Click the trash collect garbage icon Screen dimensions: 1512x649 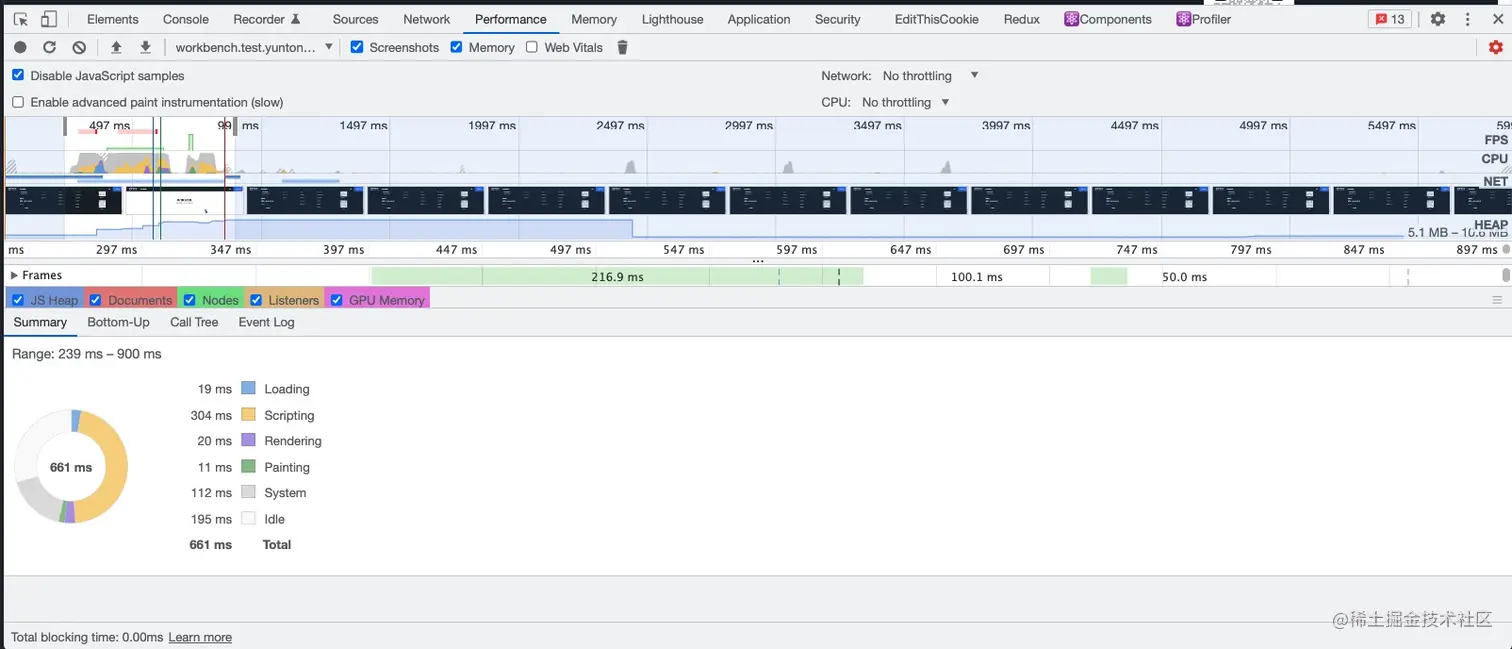(622, 47)
